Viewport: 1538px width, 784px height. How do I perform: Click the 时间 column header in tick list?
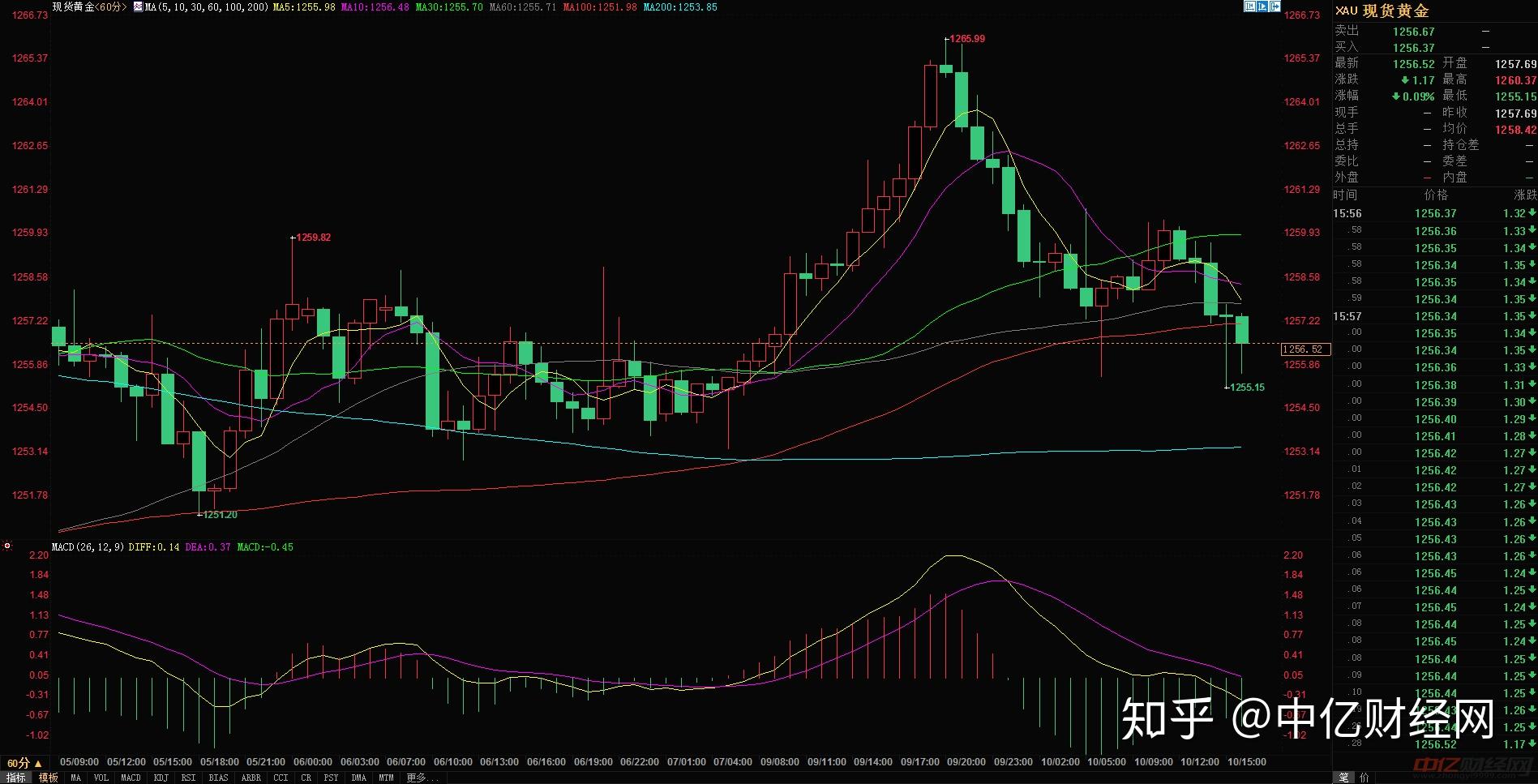[1345, 195]
